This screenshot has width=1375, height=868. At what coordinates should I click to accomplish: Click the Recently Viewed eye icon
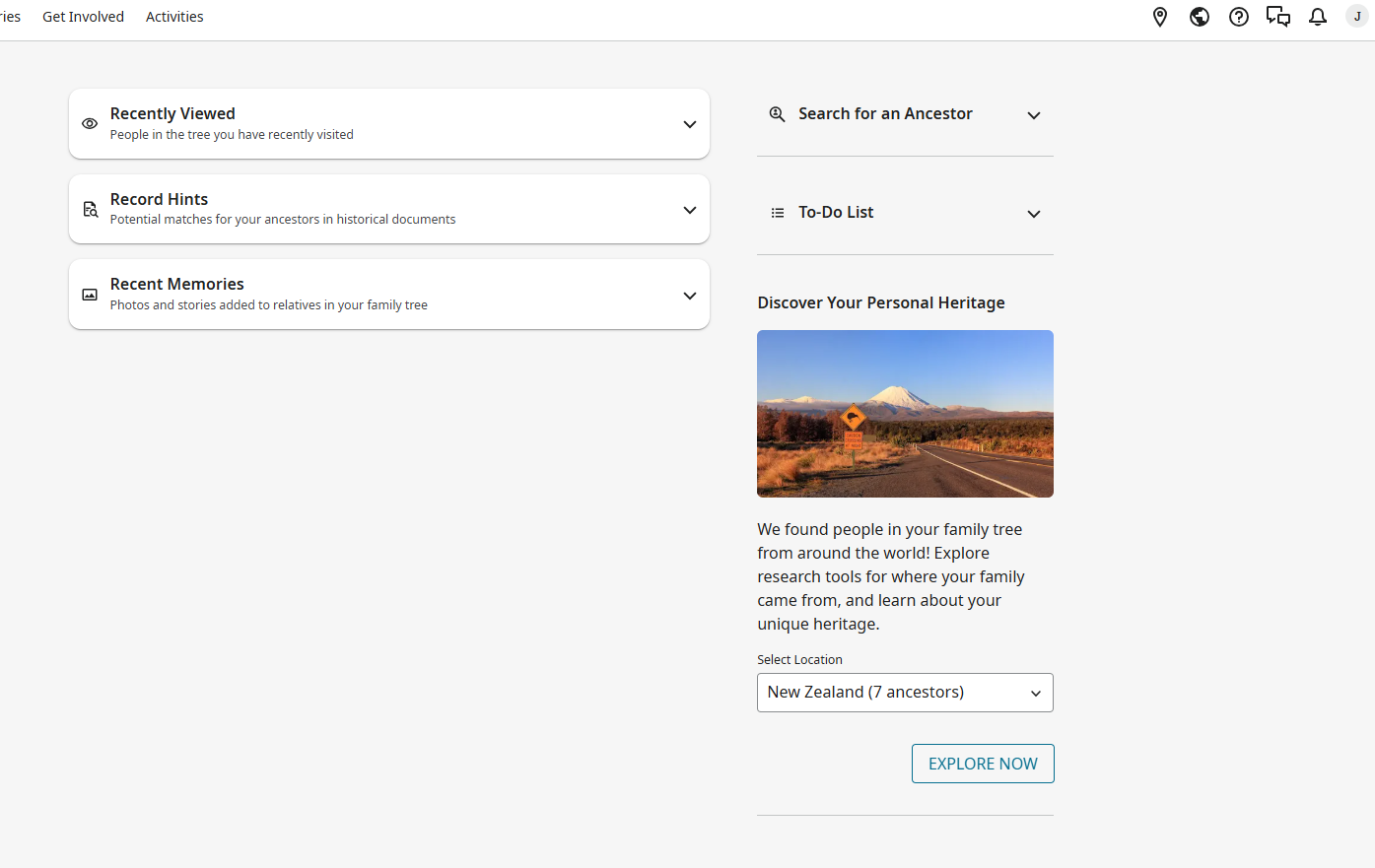pos(90,124)
